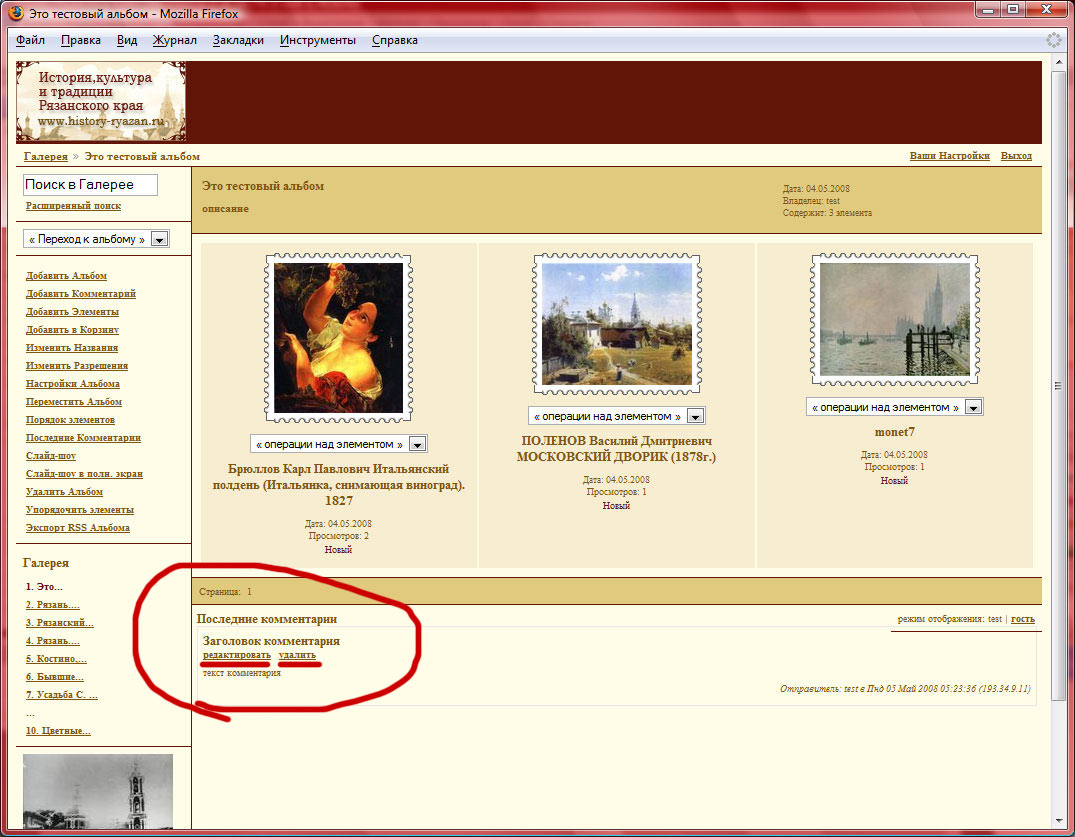The width and height of the screenshot is (1075, 837).
Task: Open the Вид menu
Action: point(127,40)
